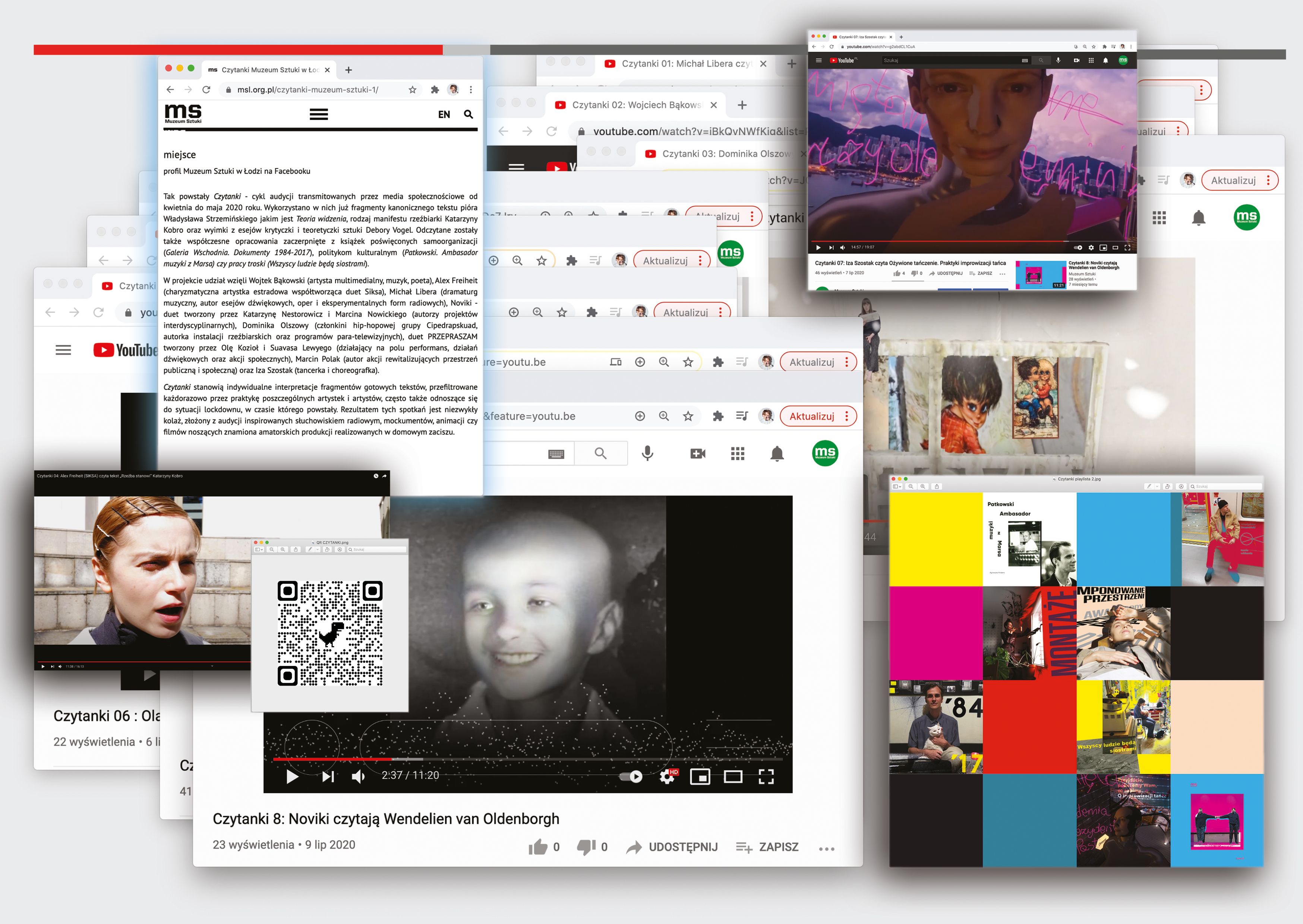Click search magnifier on Muzeum Sztuki site
The width and height of the screenshot is (1303, 924).
click(468, 114)
